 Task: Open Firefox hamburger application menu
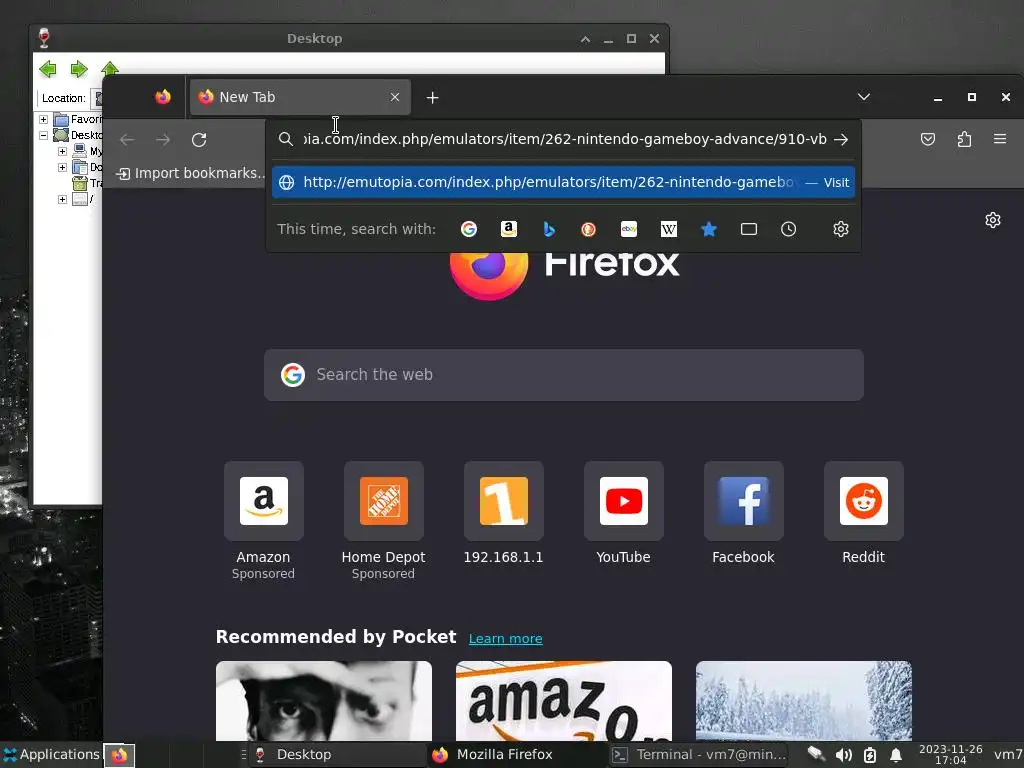1000,139
